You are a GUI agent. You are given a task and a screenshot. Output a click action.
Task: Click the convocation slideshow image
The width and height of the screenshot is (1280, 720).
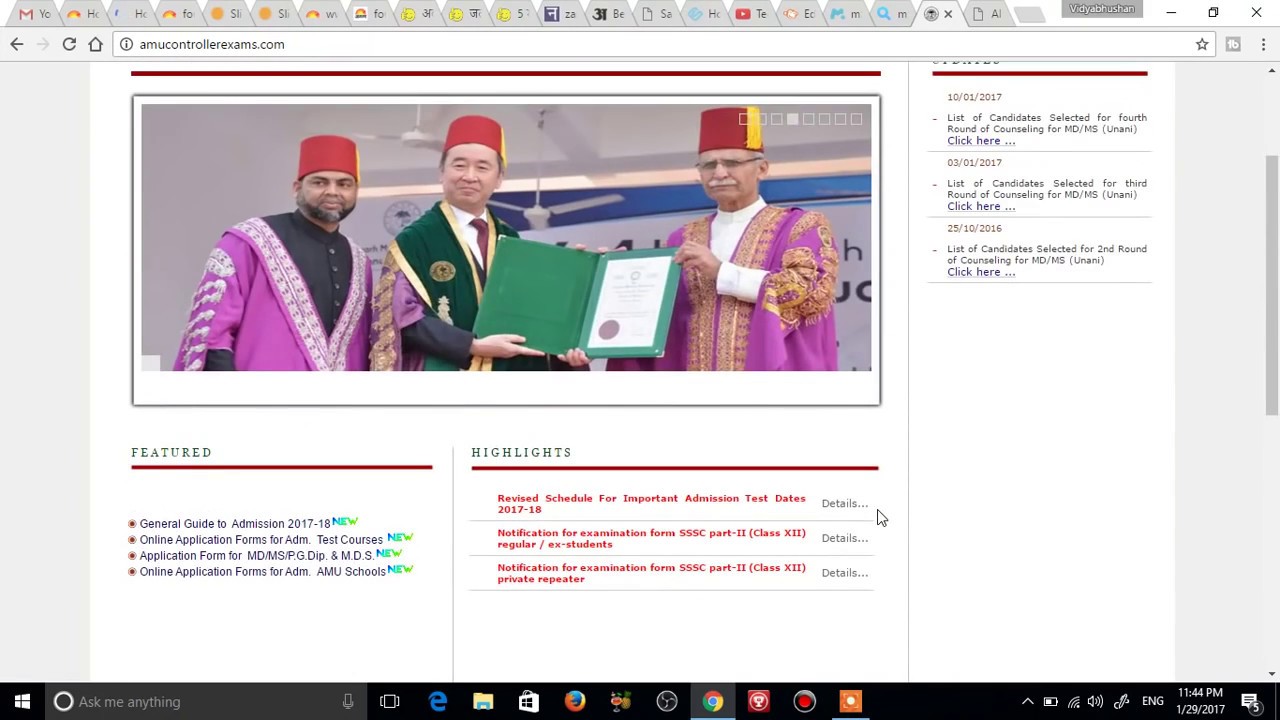(x=506, y=238)
